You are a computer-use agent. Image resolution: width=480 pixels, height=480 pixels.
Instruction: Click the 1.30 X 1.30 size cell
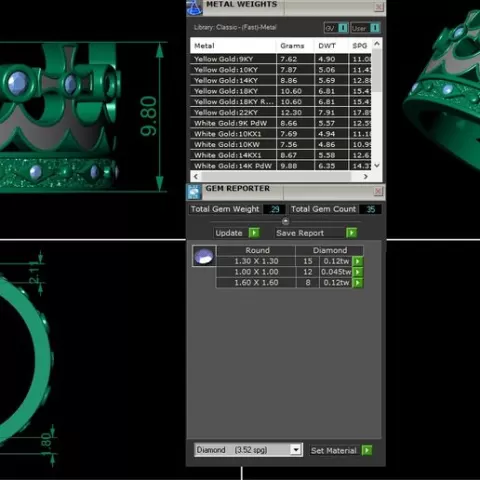point(256,261)
